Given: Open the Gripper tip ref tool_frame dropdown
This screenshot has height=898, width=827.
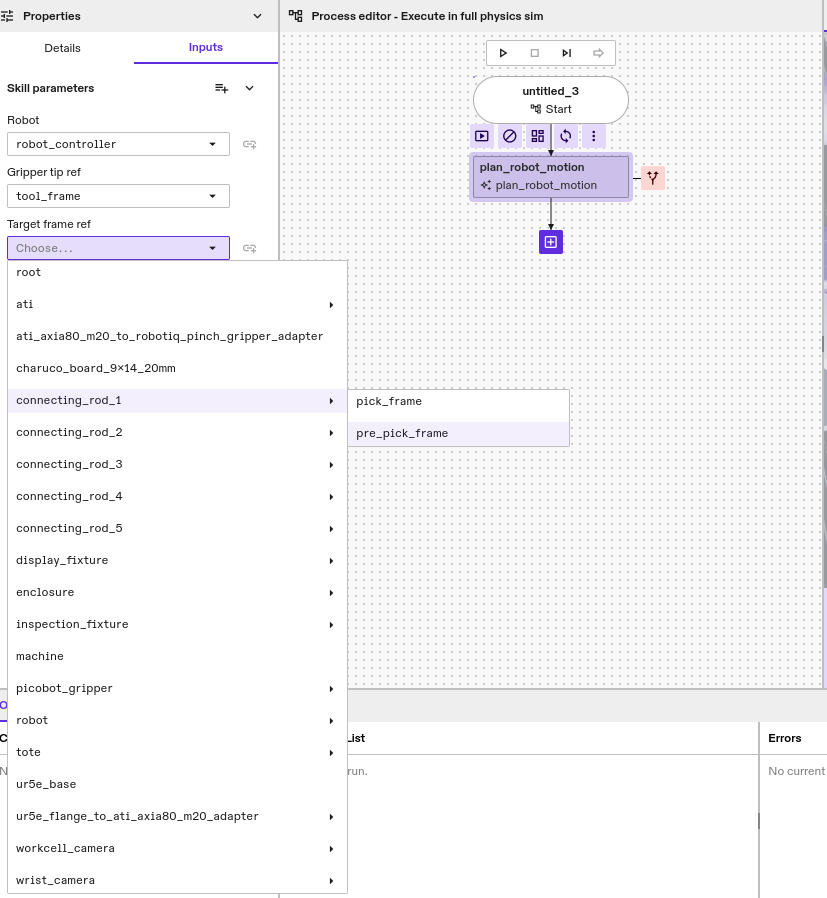Looking at the screenshot, I should click(118, 196).
